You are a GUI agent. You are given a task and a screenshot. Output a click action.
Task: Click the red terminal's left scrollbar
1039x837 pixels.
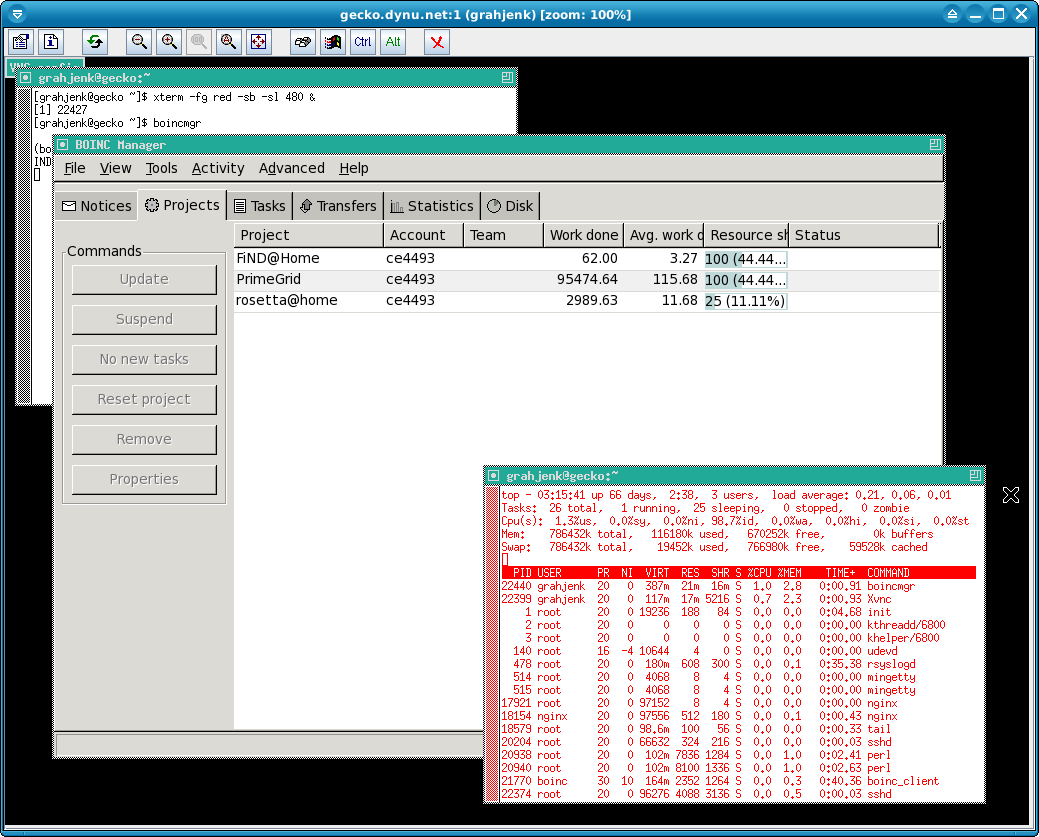492,644
